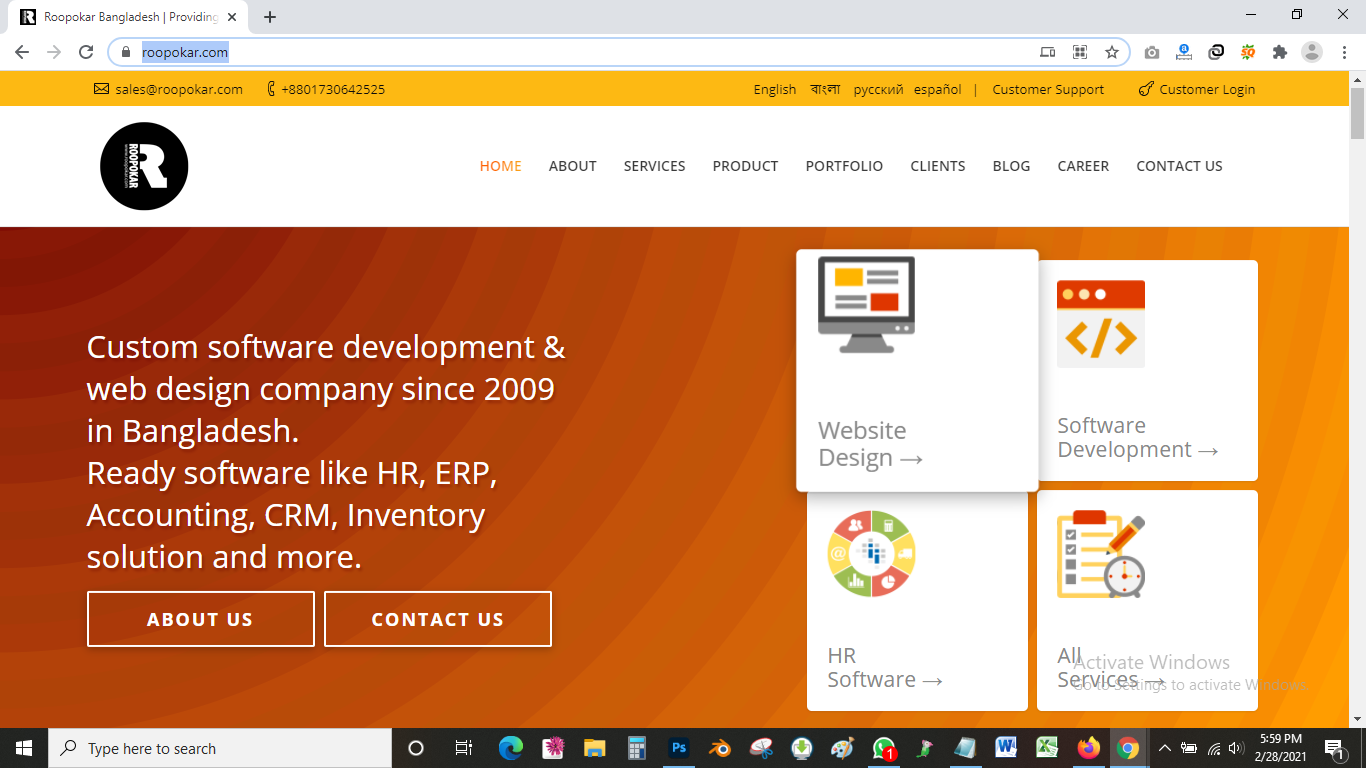Click the +8801730642525 phone number

[333, 89]
